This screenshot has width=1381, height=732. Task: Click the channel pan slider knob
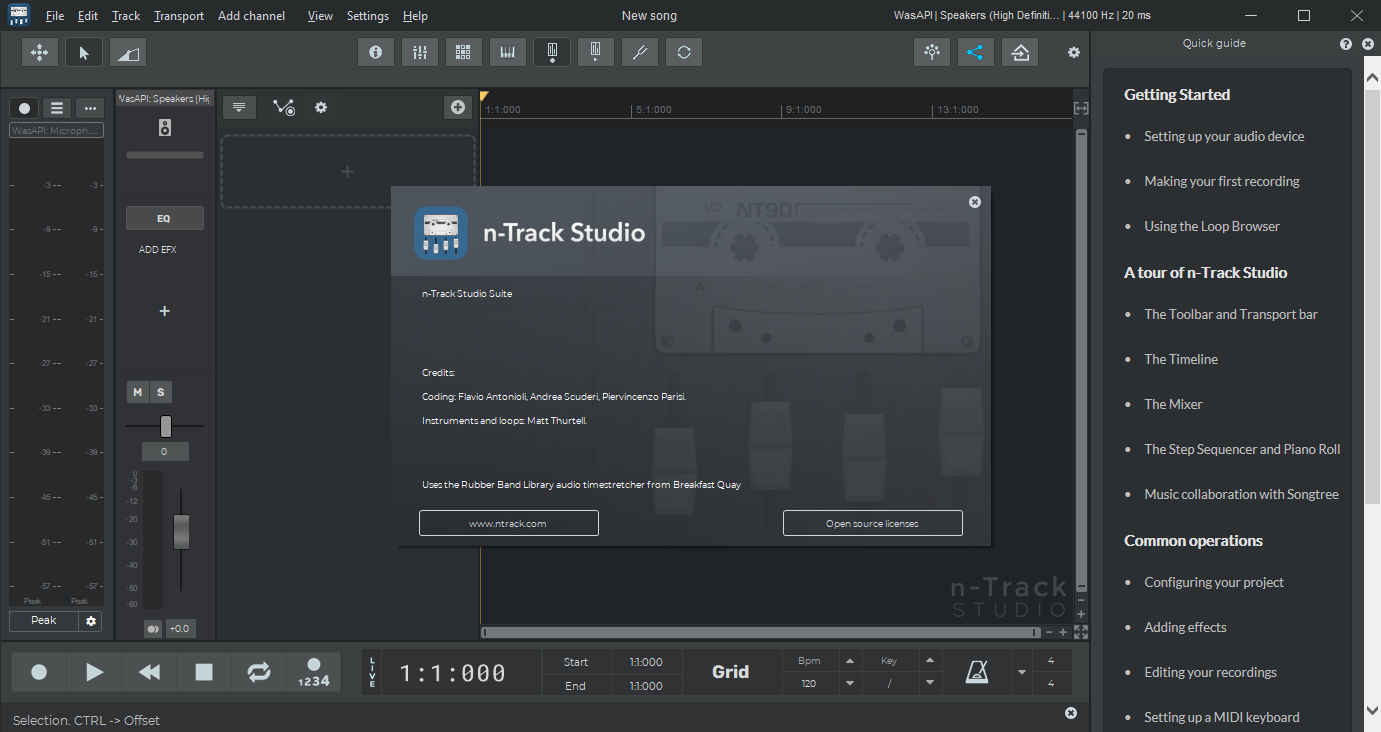click(x=166, y=427)
